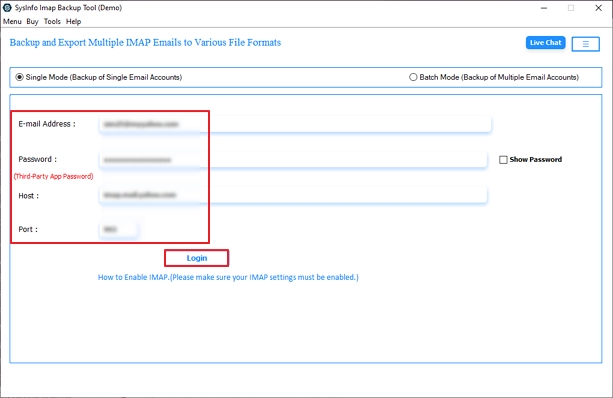Viewport: 613px width, 398px height.
Task: Click the Backup and Export heading text
Action: point(145,42)
